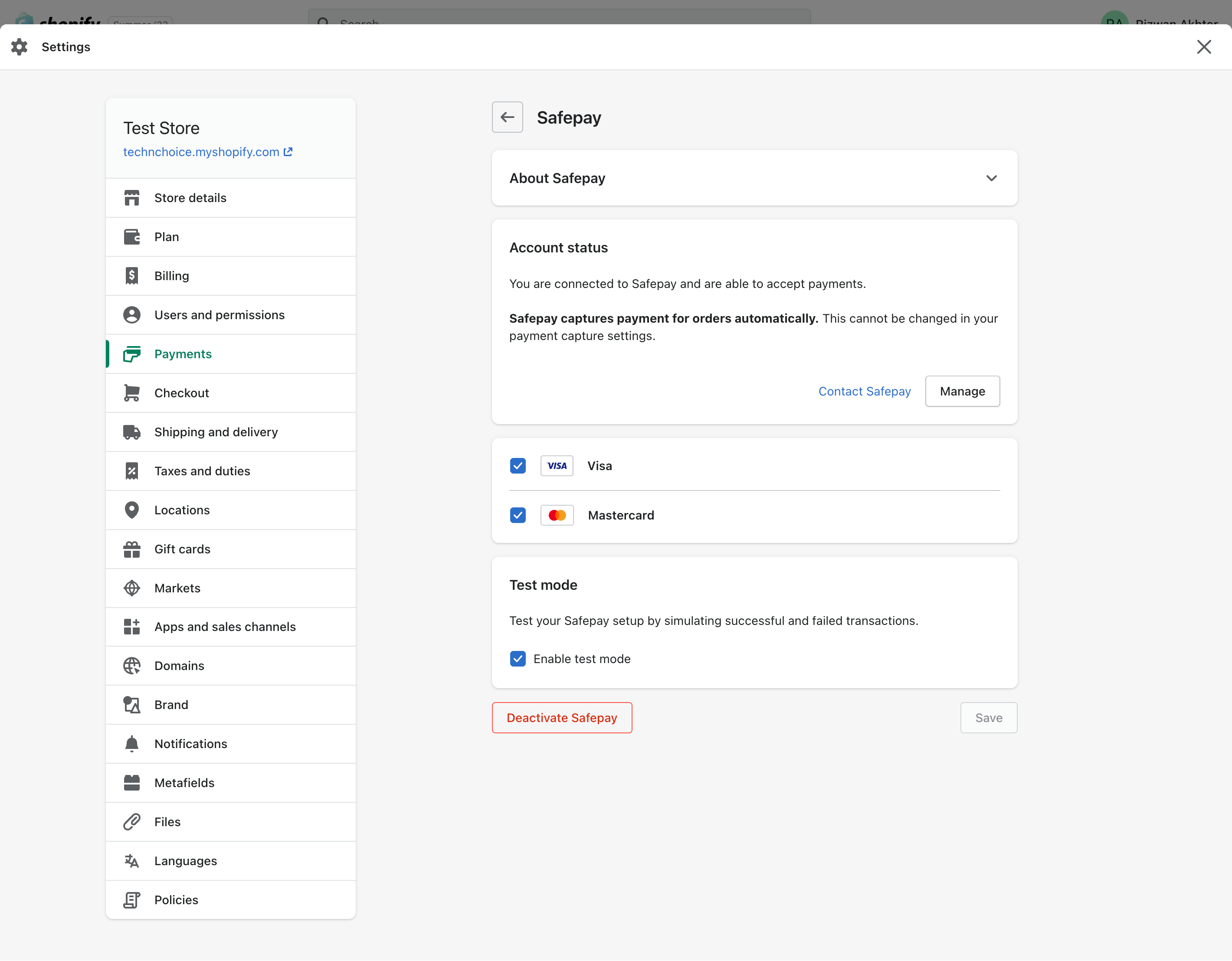Viewport: 1232px width, 961px height.
Task: Go back using the arrow beside Safepay
Action: point(507,117)
